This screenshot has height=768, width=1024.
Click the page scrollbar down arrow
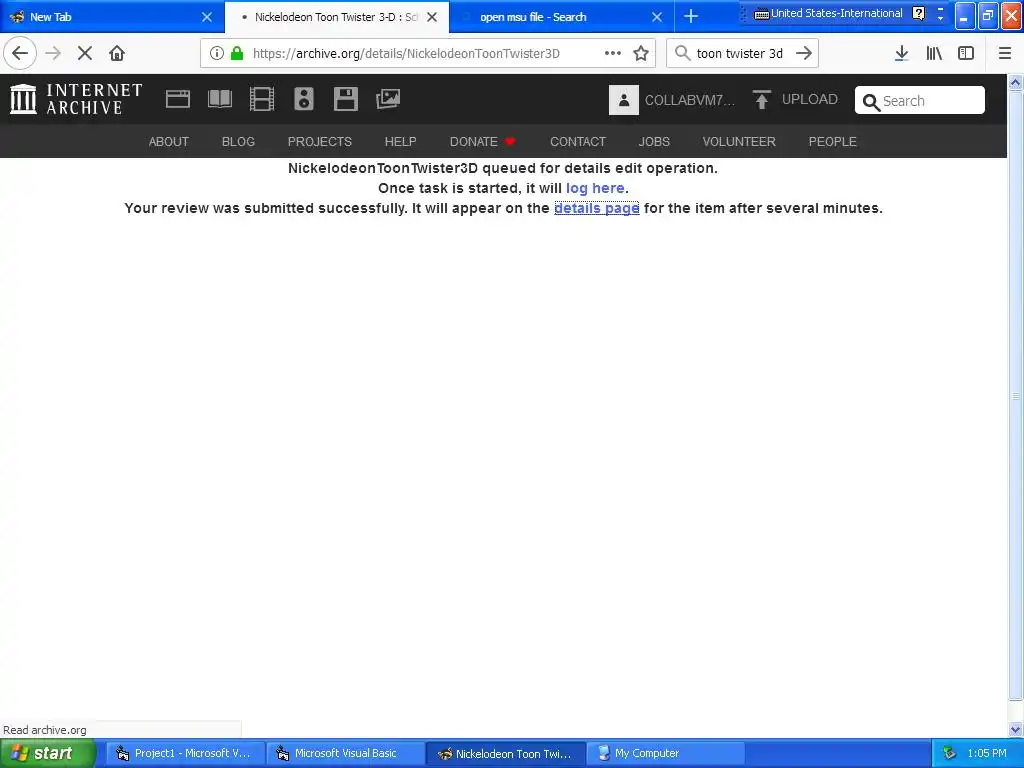[x=1016, y=730]
